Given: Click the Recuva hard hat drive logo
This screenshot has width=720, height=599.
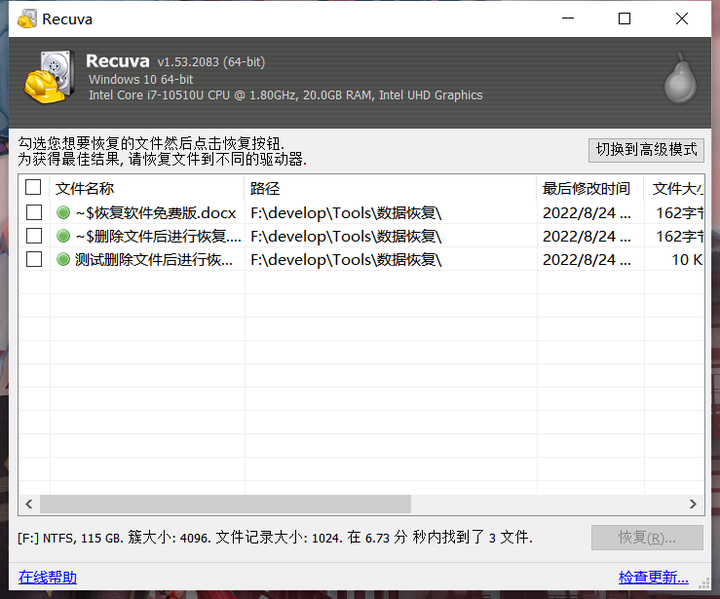Looking at the screenshot, I should click(x=50, y=77).
